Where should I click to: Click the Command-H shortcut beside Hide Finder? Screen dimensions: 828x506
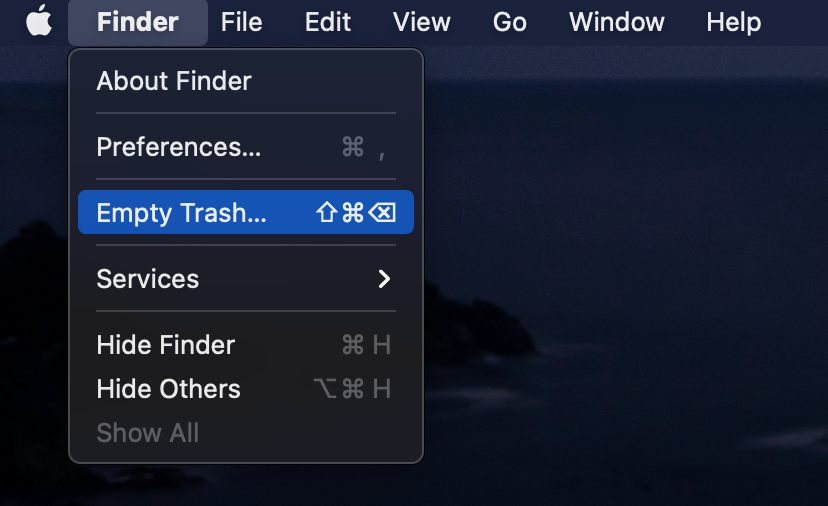point(366,345)
